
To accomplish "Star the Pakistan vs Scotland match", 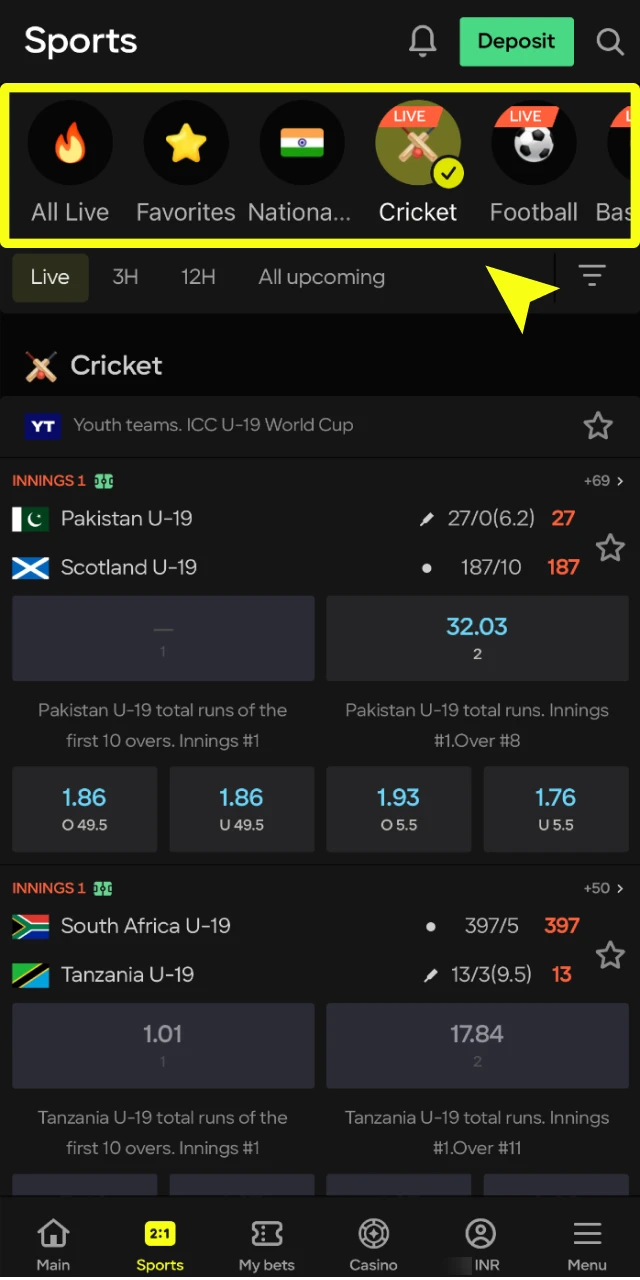I will click(611, 548).
